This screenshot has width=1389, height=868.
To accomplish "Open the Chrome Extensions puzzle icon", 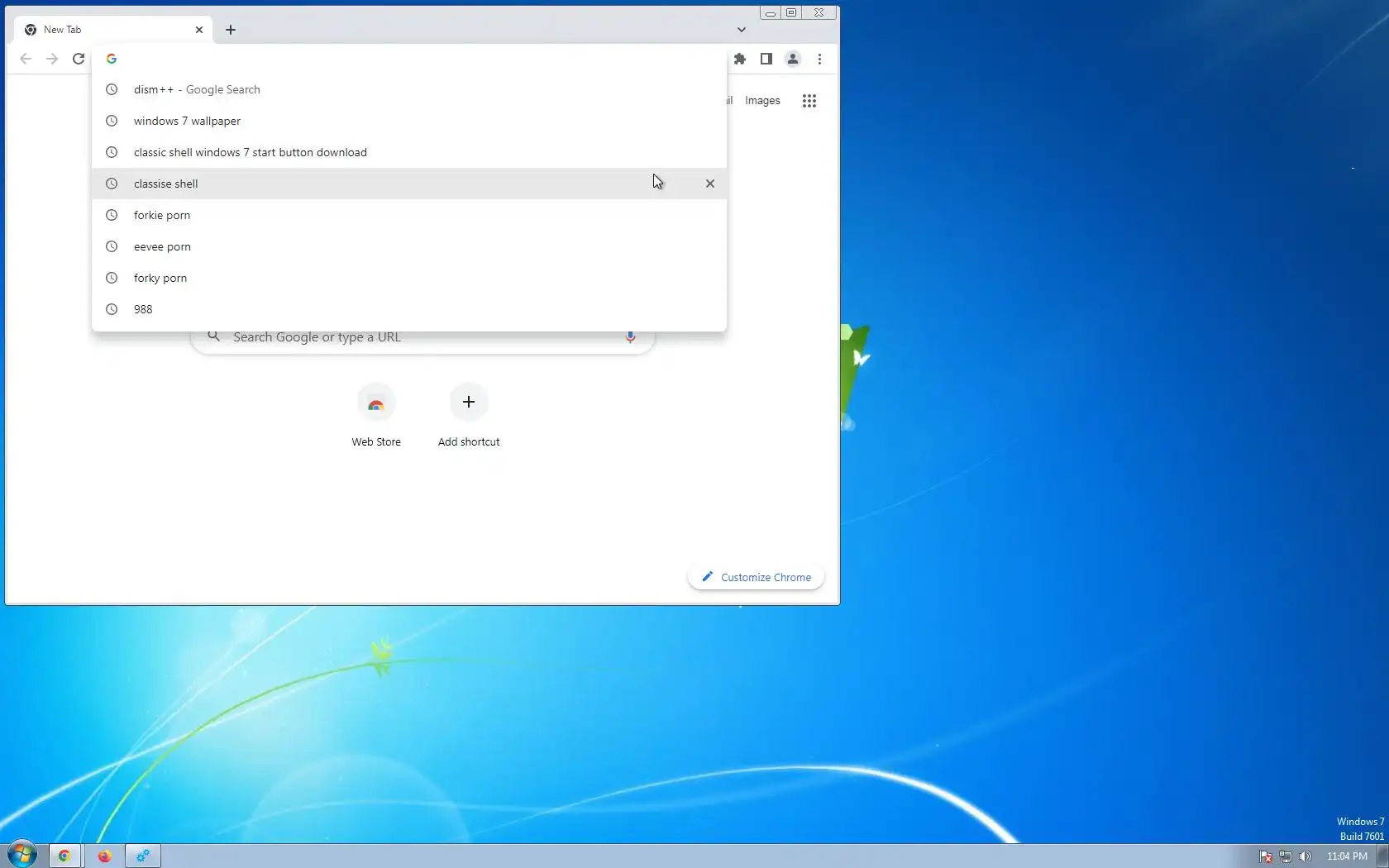I will pos(740,59).
